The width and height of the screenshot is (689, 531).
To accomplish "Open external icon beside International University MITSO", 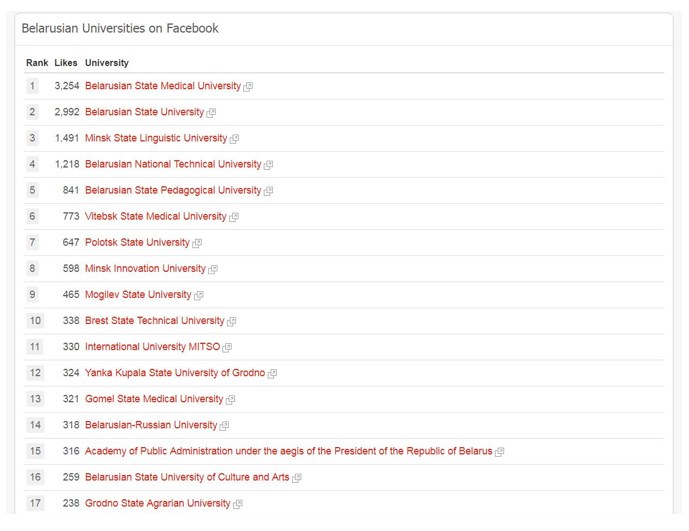I will (x=227, y=347).
